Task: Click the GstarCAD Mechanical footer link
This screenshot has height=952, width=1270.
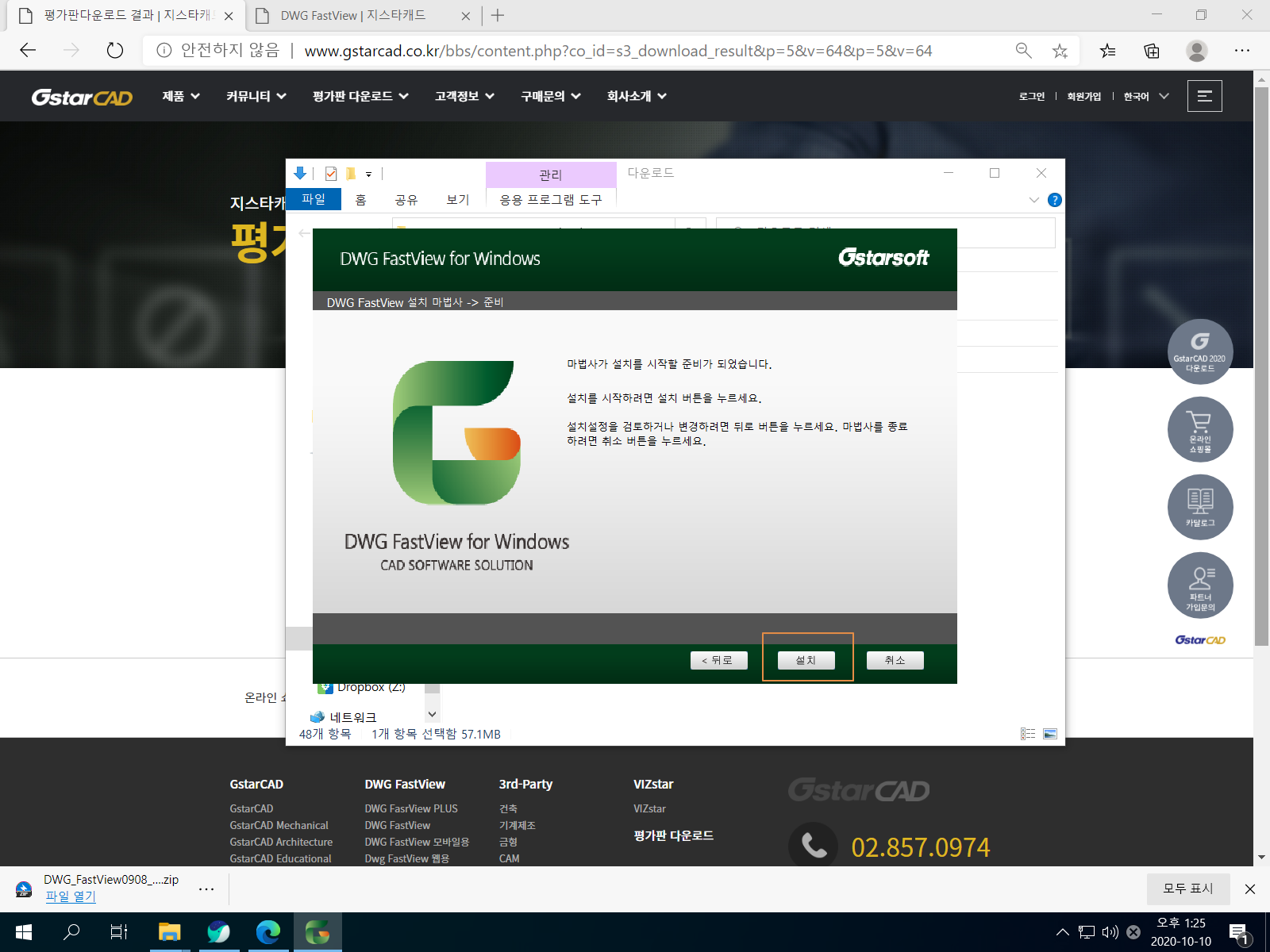Action: (x=279, y=825)
